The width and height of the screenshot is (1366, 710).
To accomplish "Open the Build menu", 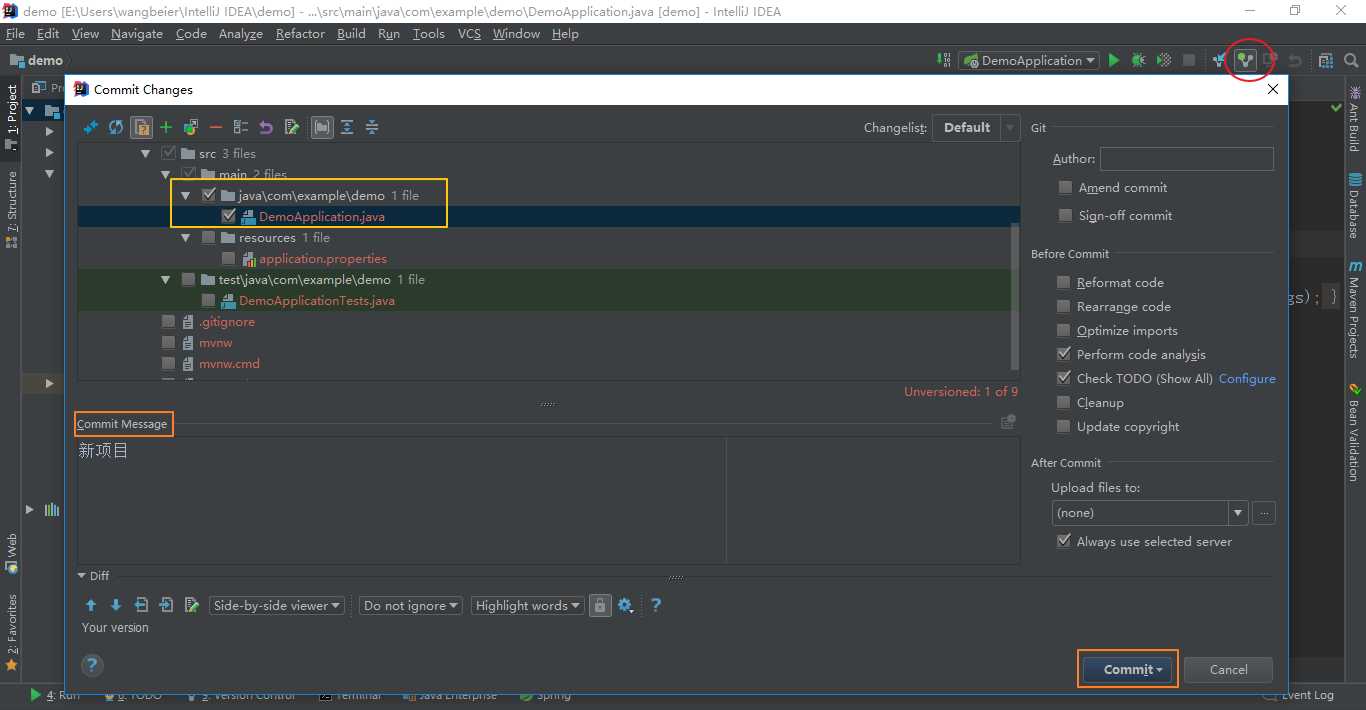I will point(351,33).
